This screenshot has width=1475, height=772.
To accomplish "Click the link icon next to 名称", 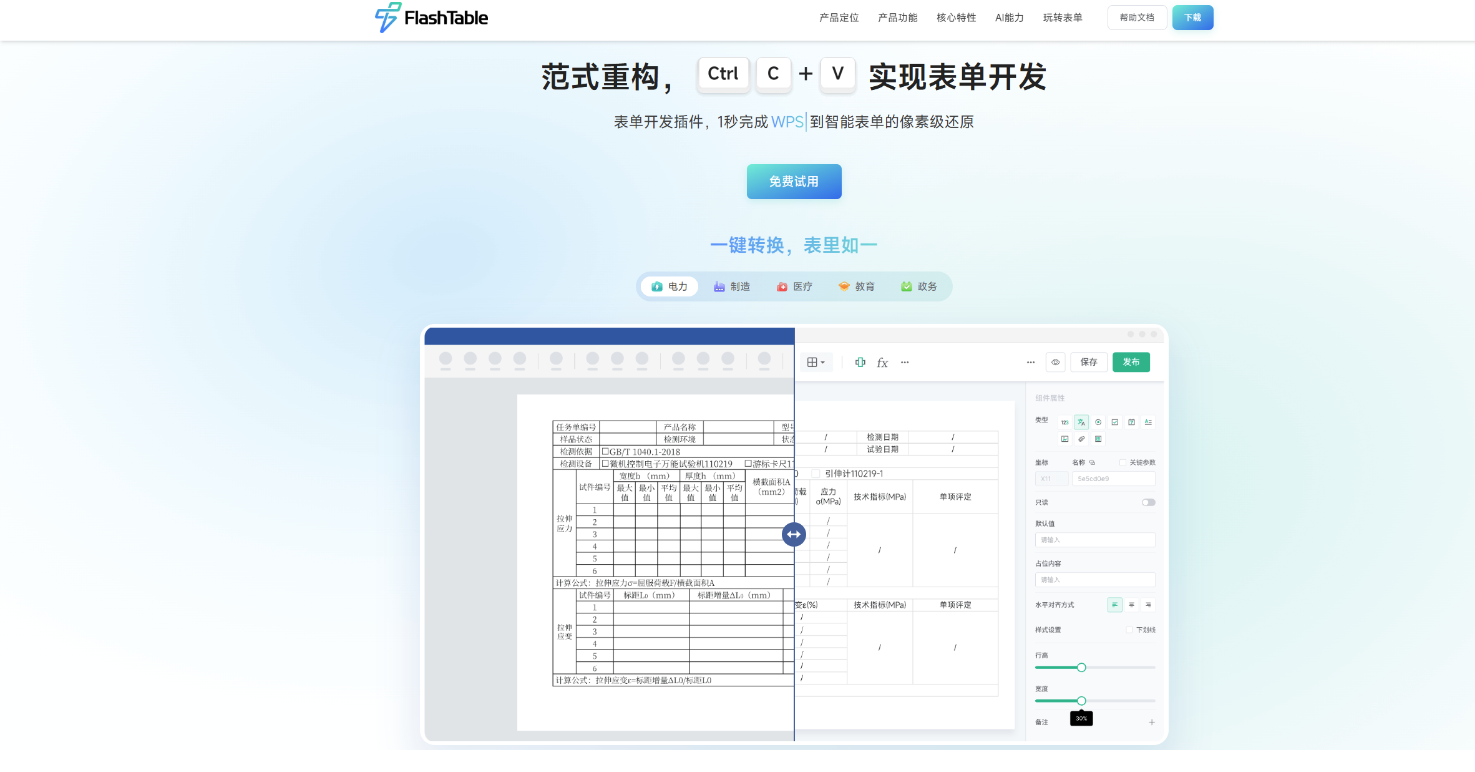I will pos(1092,463).
